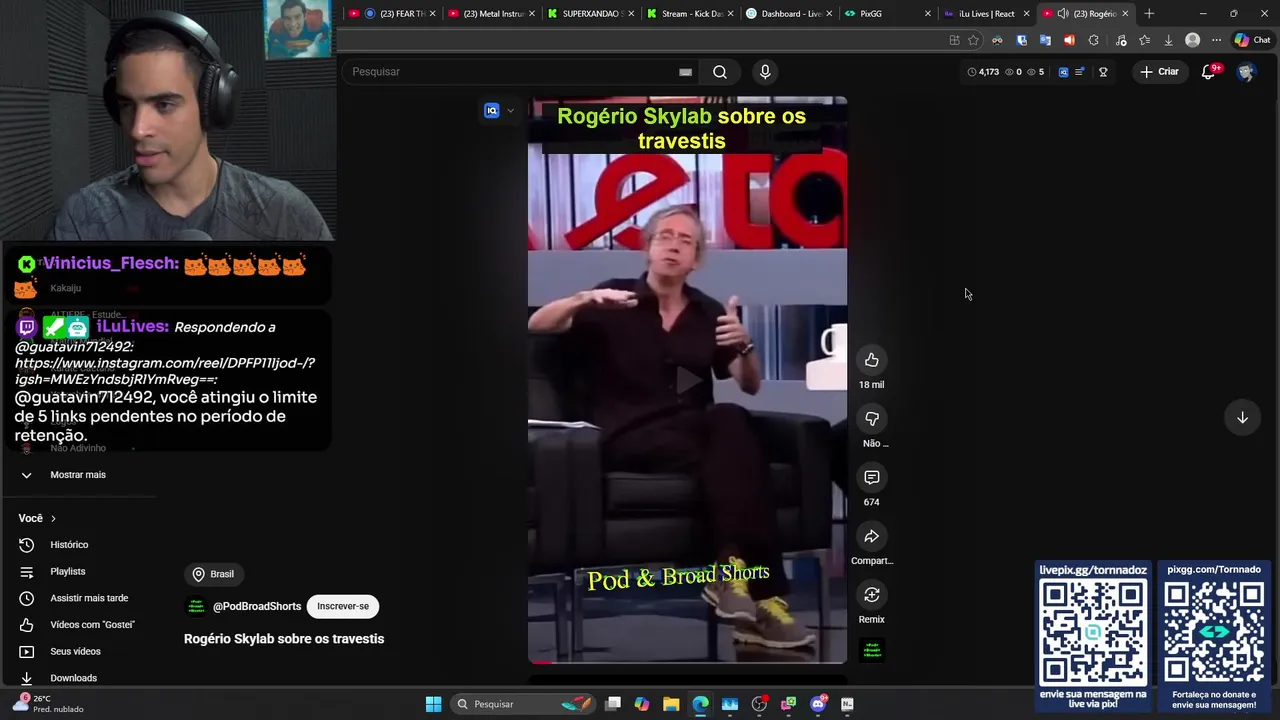The image size is (1280, 720).
Task: Subscribe with the Inscrever-se button
Action: [343, 606]
